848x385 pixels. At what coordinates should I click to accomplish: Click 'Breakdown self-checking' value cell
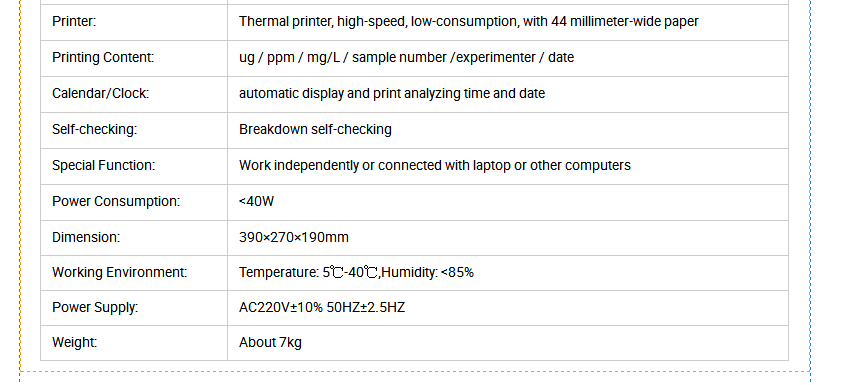pyautogui.click(x=508, y=130)
